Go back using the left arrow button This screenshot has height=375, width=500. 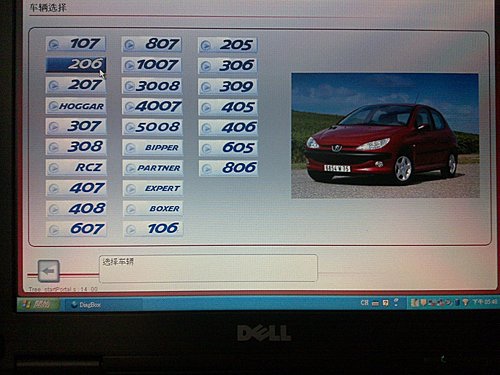pyautogui.click(x=49, y=271)
